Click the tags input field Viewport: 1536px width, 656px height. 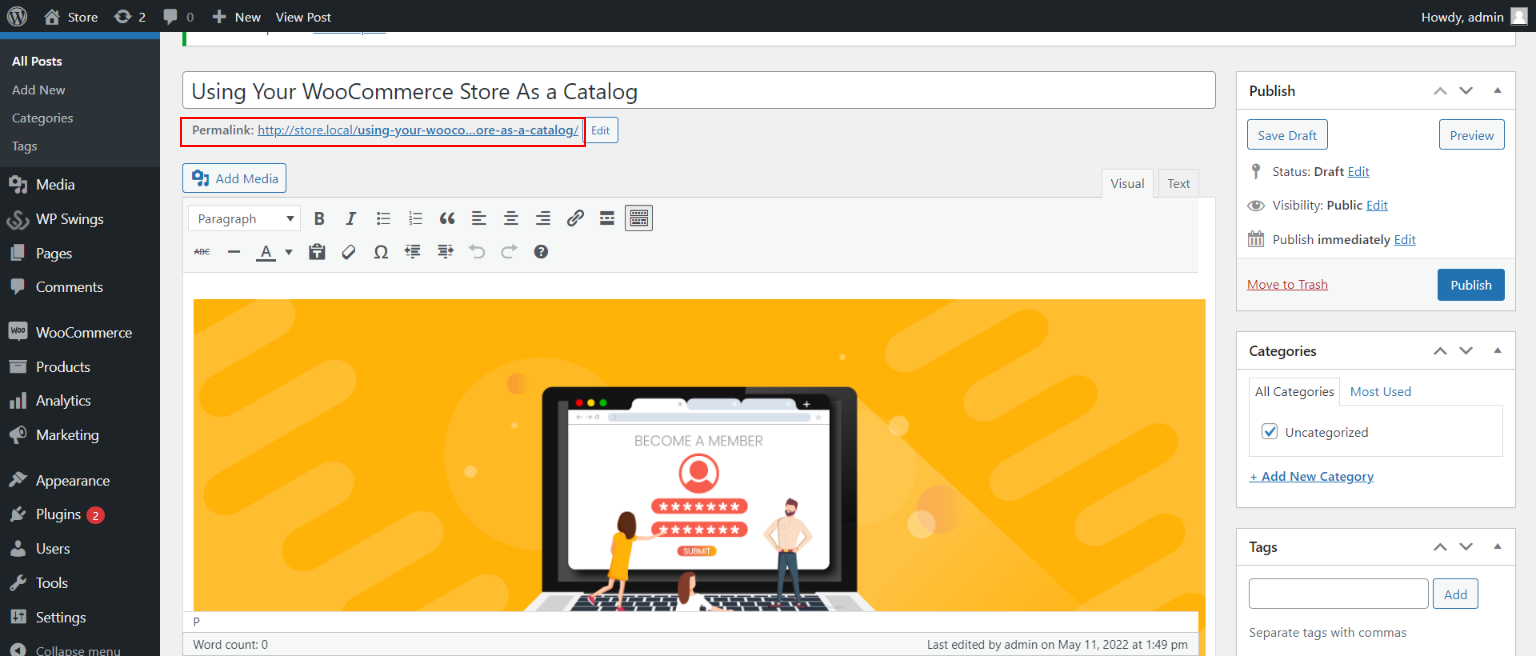click(1338, 593)
